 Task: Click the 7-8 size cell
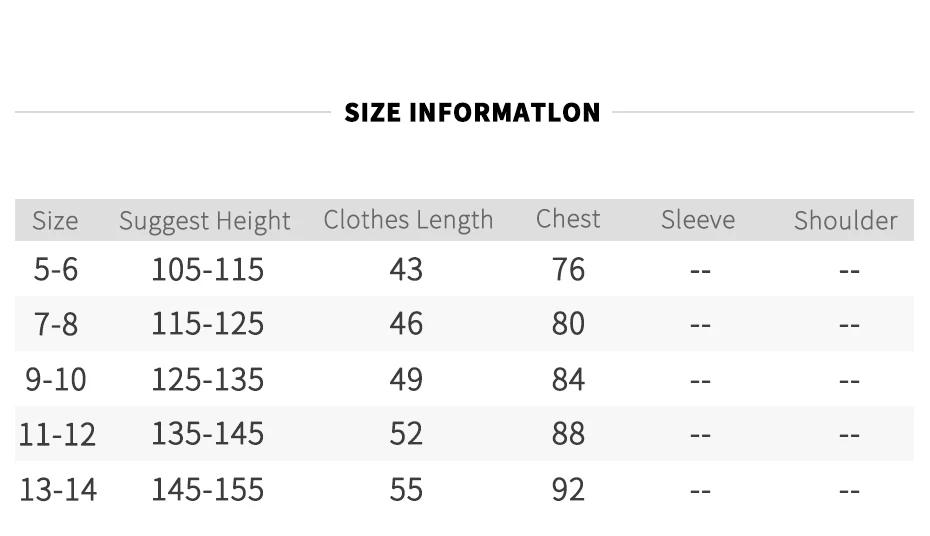tap(56, 324)
